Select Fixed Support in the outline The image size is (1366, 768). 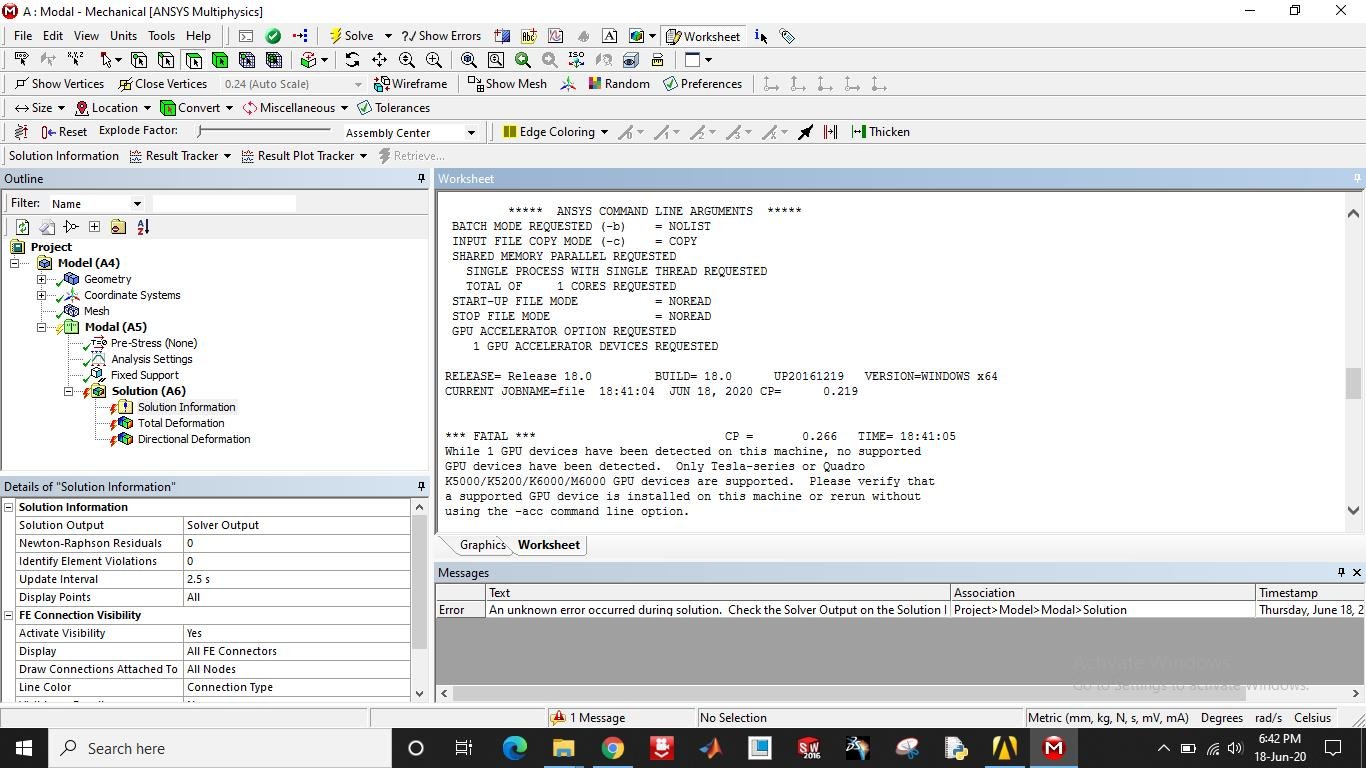point(144,375)
